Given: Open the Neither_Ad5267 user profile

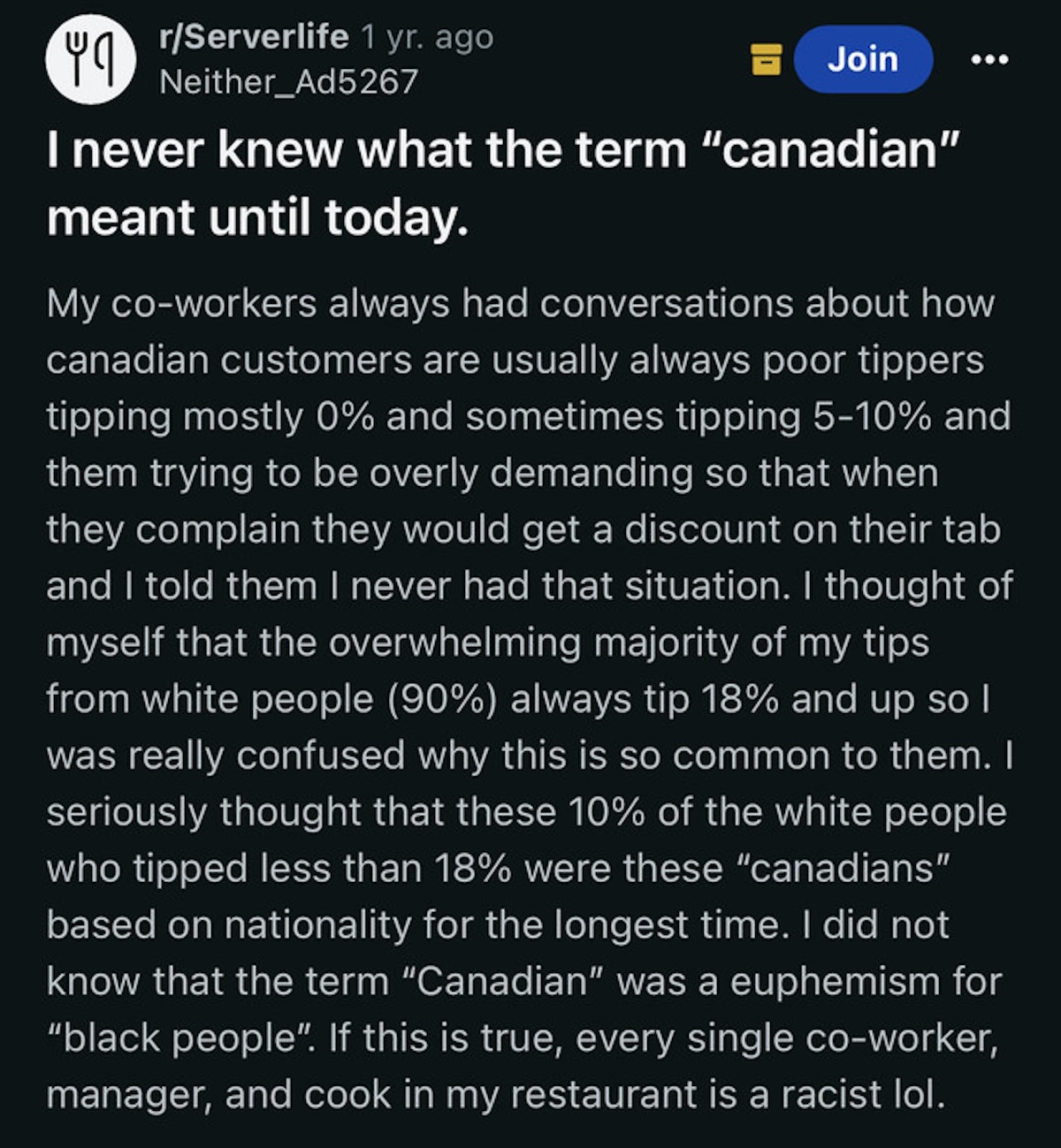Looking at the screenshot, I should (288, 82).
